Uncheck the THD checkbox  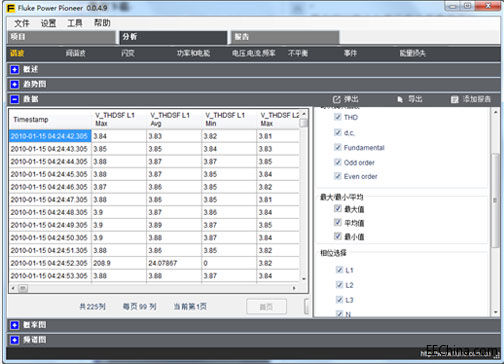[338, 117]
